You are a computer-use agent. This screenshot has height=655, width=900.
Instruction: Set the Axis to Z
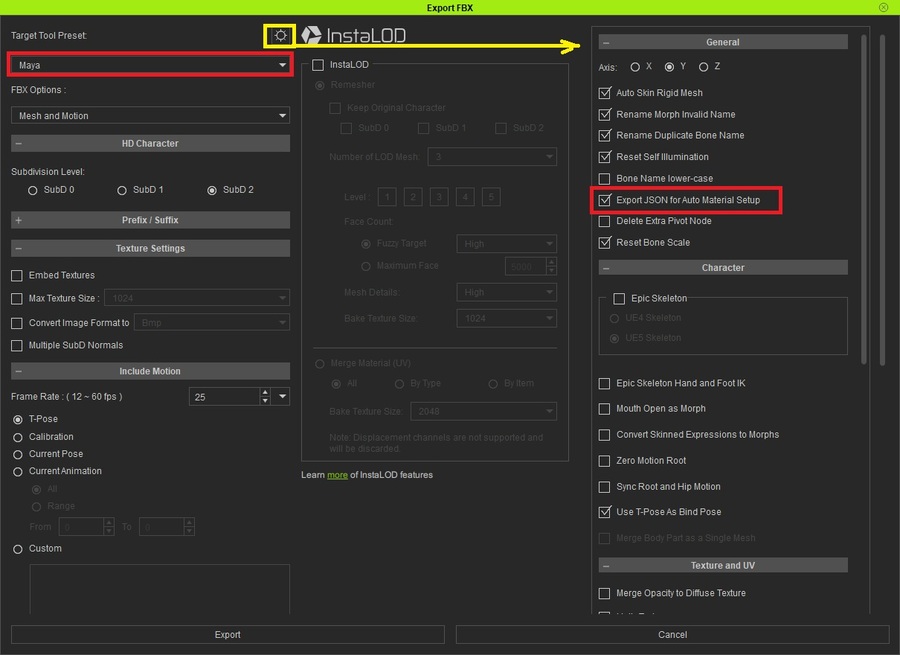click(x=704, y=67)
